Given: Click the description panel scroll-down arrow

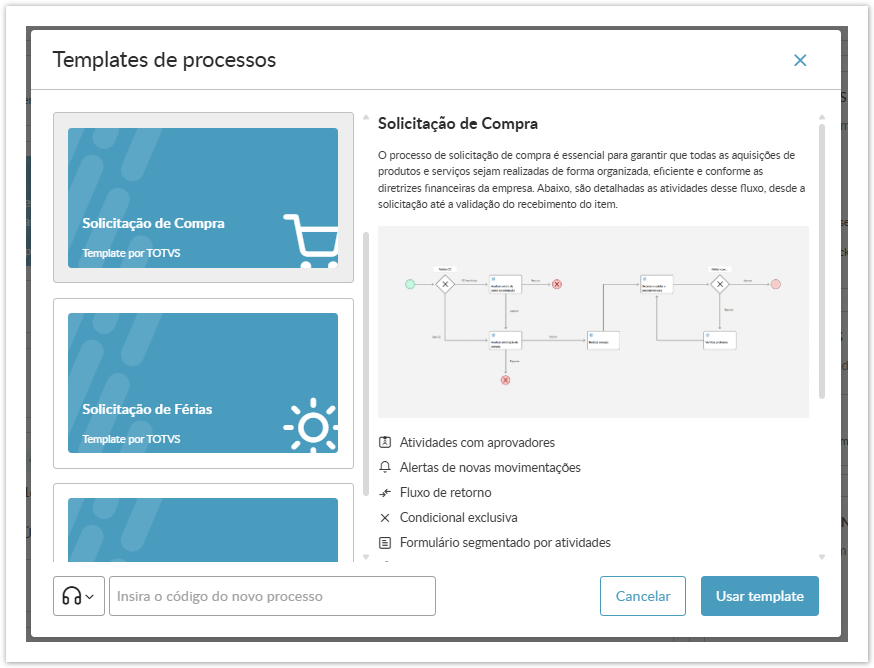Looking at the screenshot, I should pos(822,556).
